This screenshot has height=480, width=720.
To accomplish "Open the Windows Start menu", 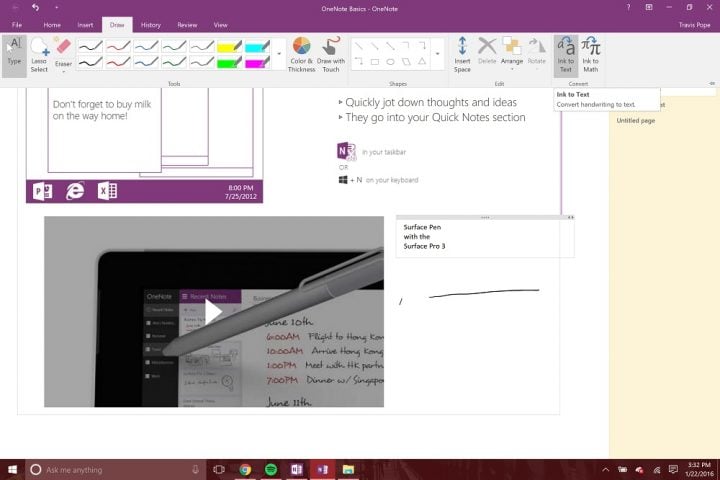I will (x=12, y=469).
